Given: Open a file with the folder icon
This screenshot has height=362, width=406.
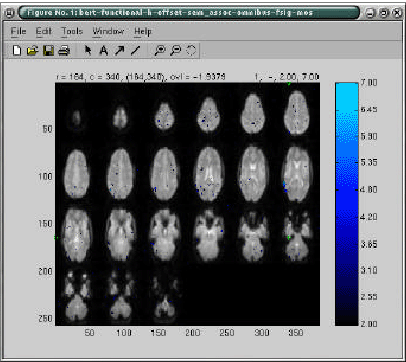Looking at the screenshot, I should click(32, 51).
